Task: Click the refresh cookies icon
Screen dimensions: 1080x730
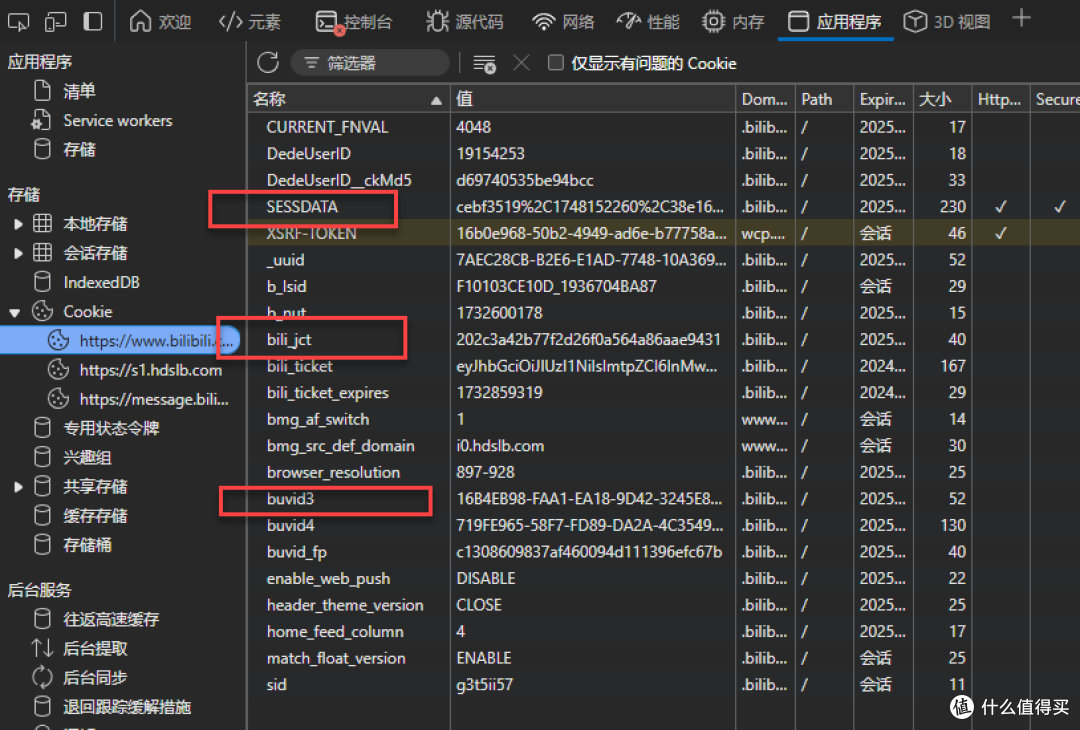Action: tap(268, 63)
